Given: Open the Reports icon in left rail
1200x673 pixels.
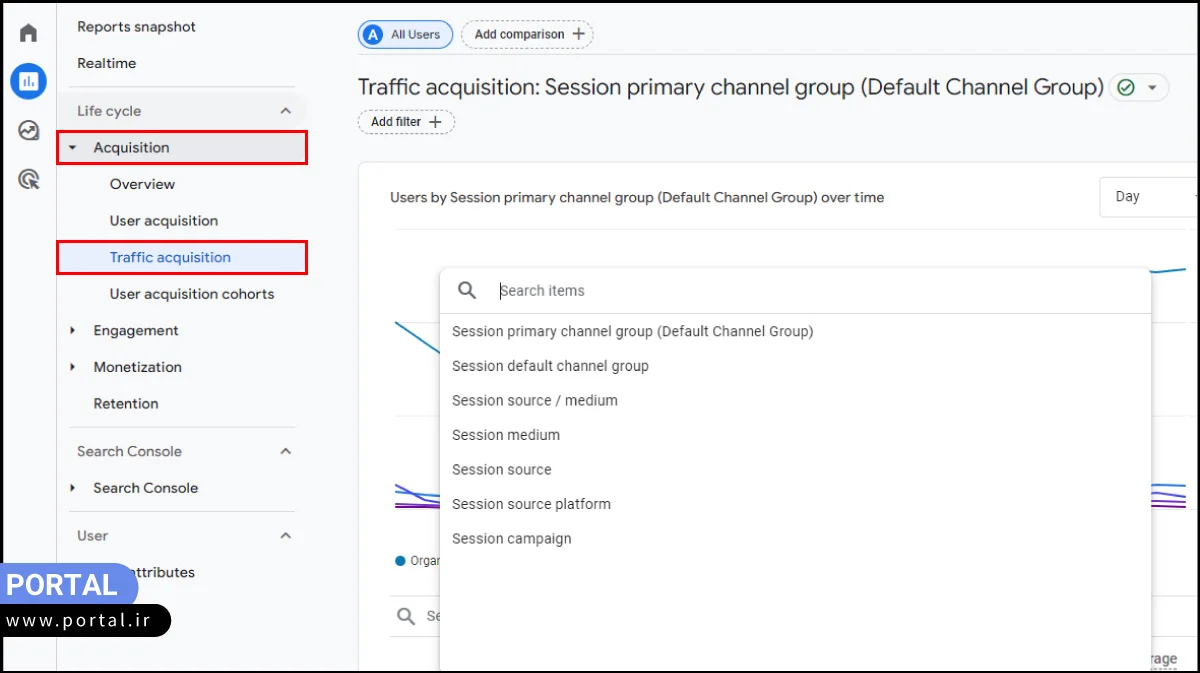Looking at the screenshot, I should tap(28, 81).
